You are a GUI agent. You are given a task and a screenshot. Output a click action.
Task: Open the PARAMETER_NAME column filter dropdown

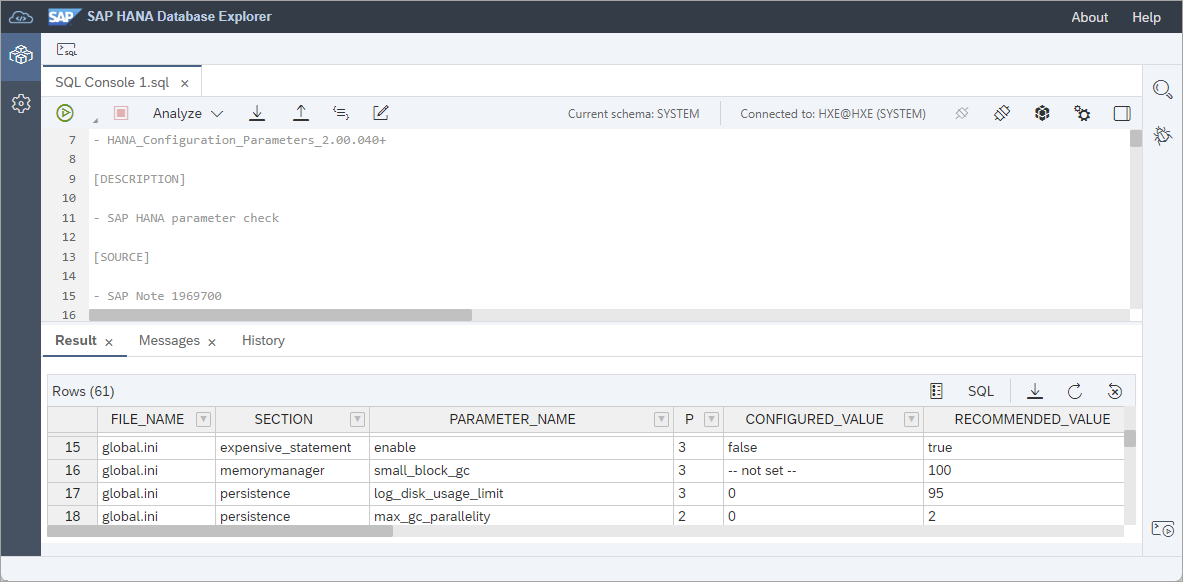pos(662,420)
